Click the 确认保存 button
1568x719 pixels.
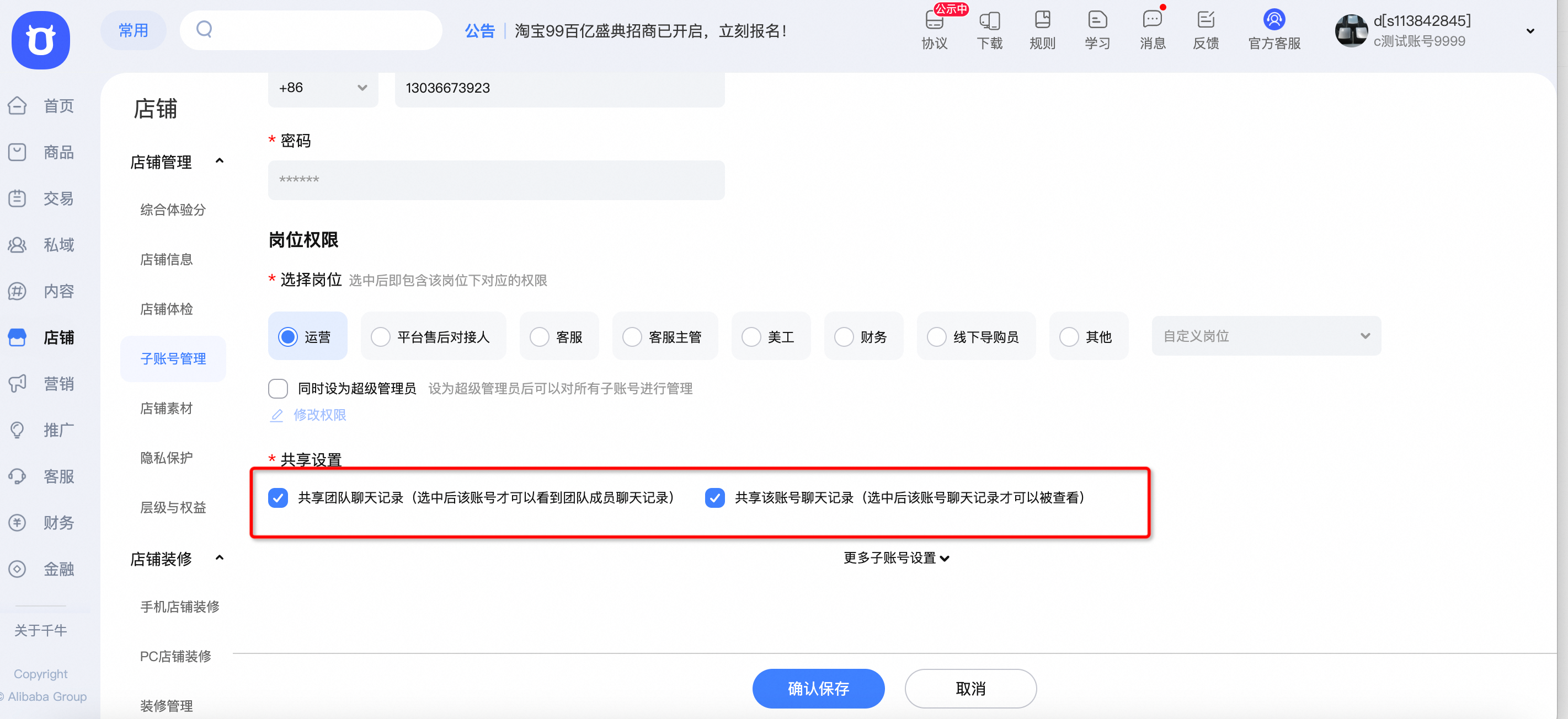point(818,689)
